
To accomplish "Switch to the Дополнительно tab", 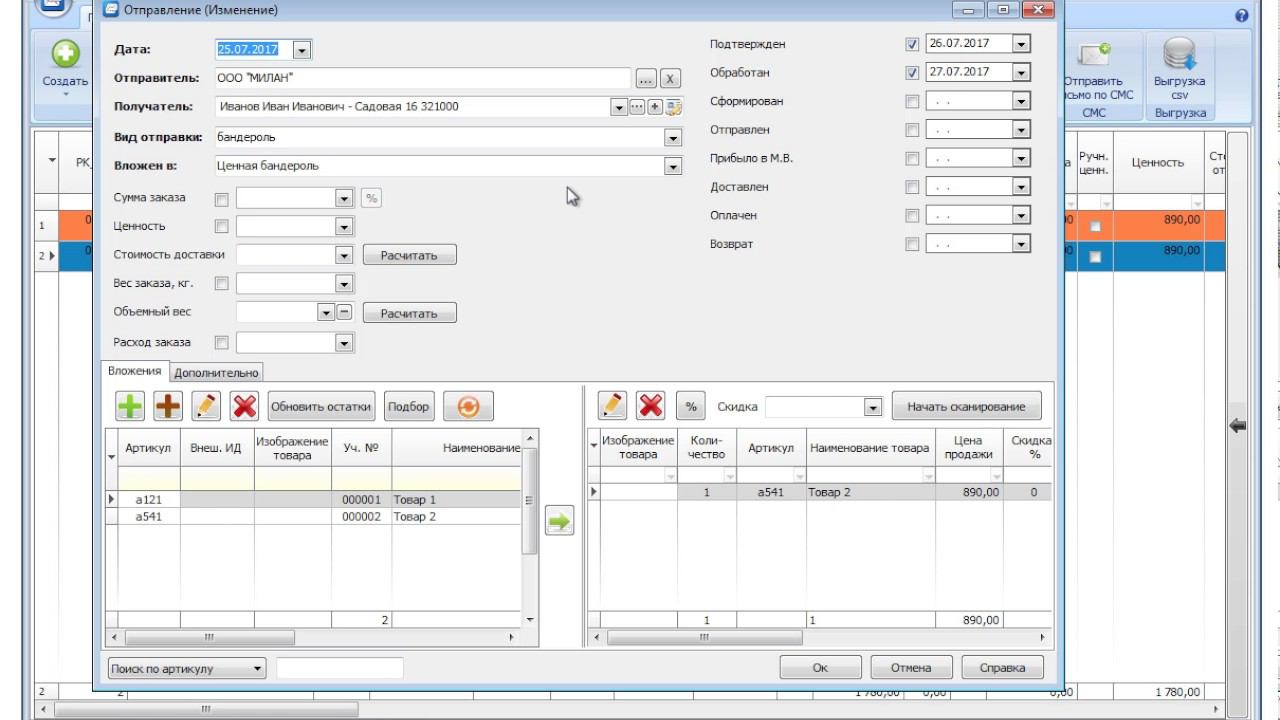I will (x=216, y=373).
